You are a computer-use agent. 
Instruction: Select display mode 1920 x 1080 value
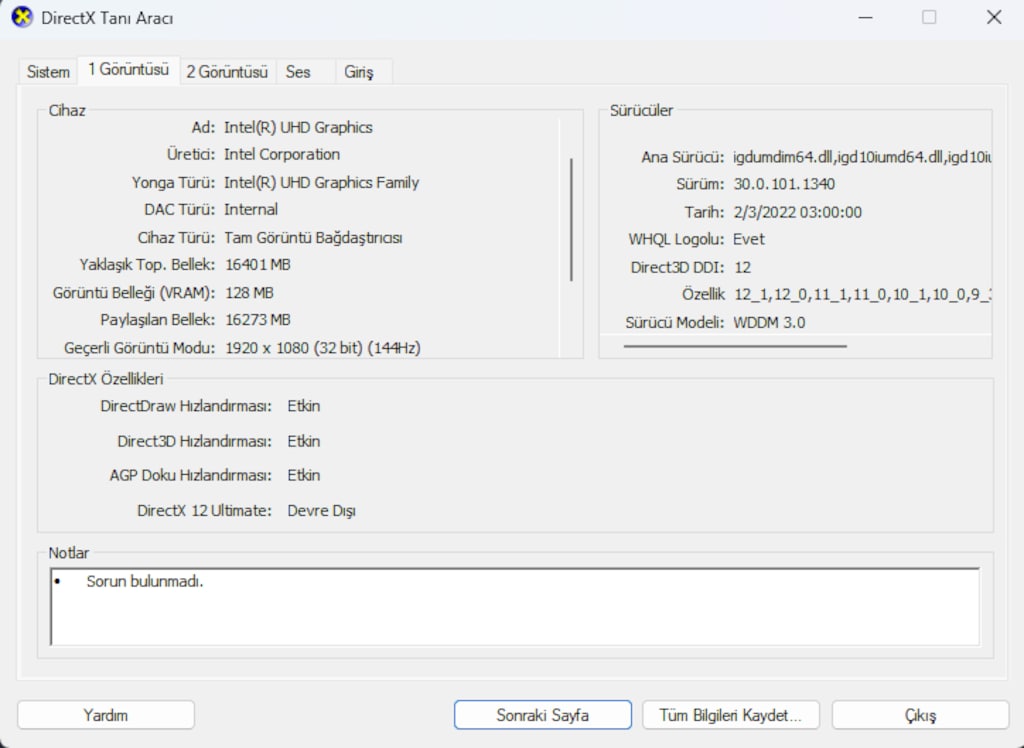pos(323,348)
